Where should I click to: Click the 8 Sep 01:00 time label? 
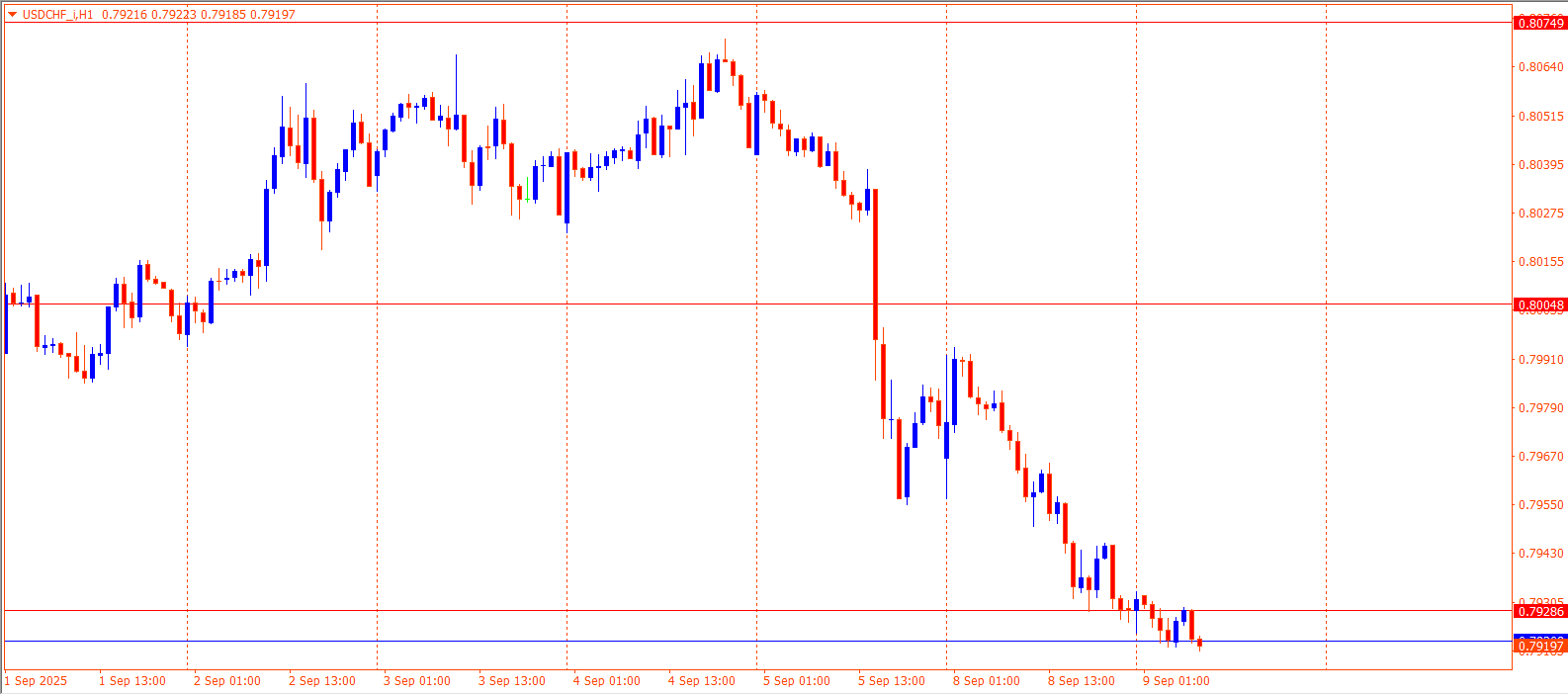[987, 681]
